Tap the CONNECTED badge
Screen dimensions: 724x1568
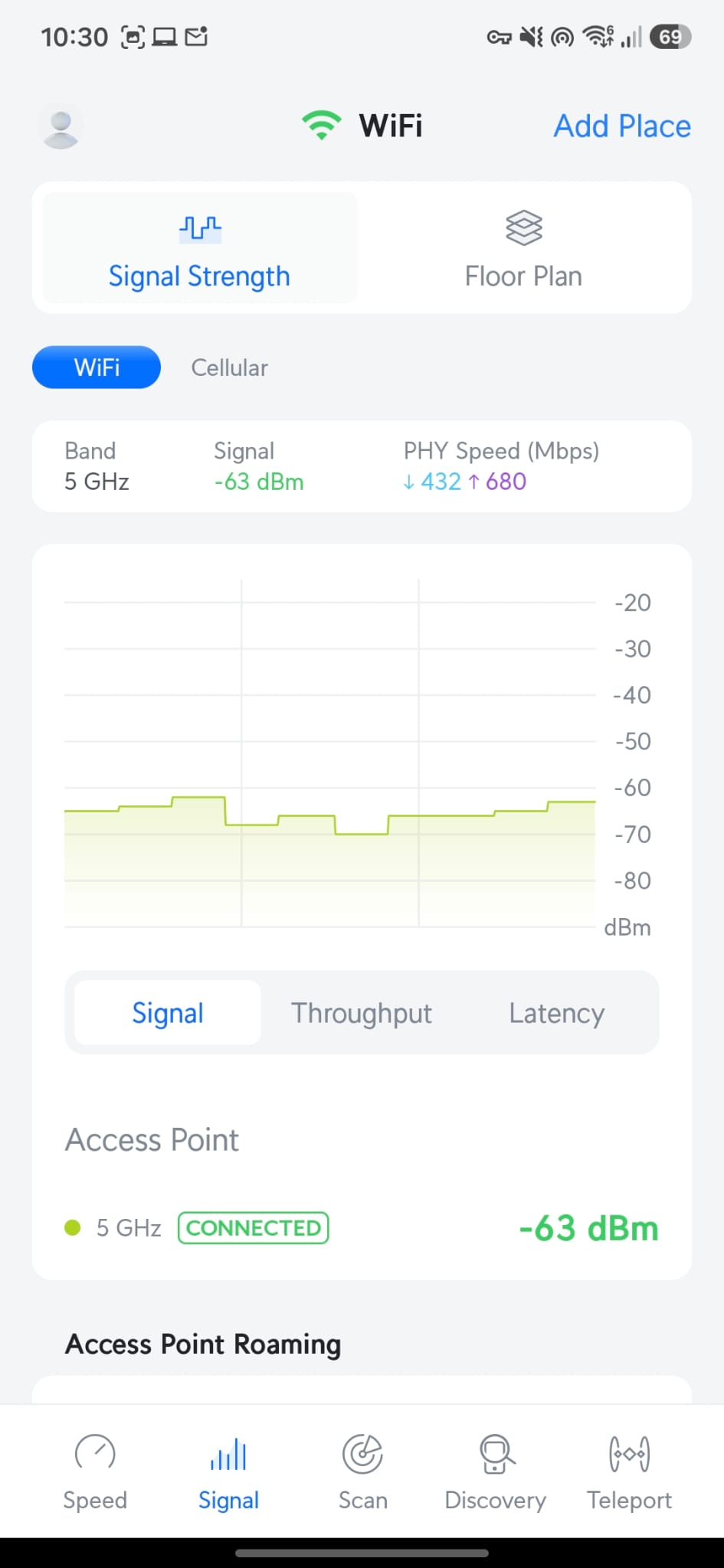coord(254,1228)
